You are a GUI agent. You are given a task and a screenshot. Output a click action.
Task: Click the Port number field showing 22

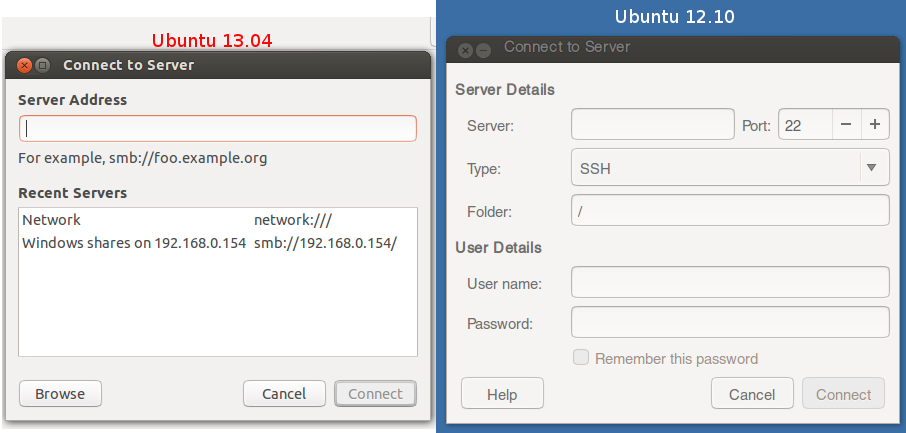[805, 124]
